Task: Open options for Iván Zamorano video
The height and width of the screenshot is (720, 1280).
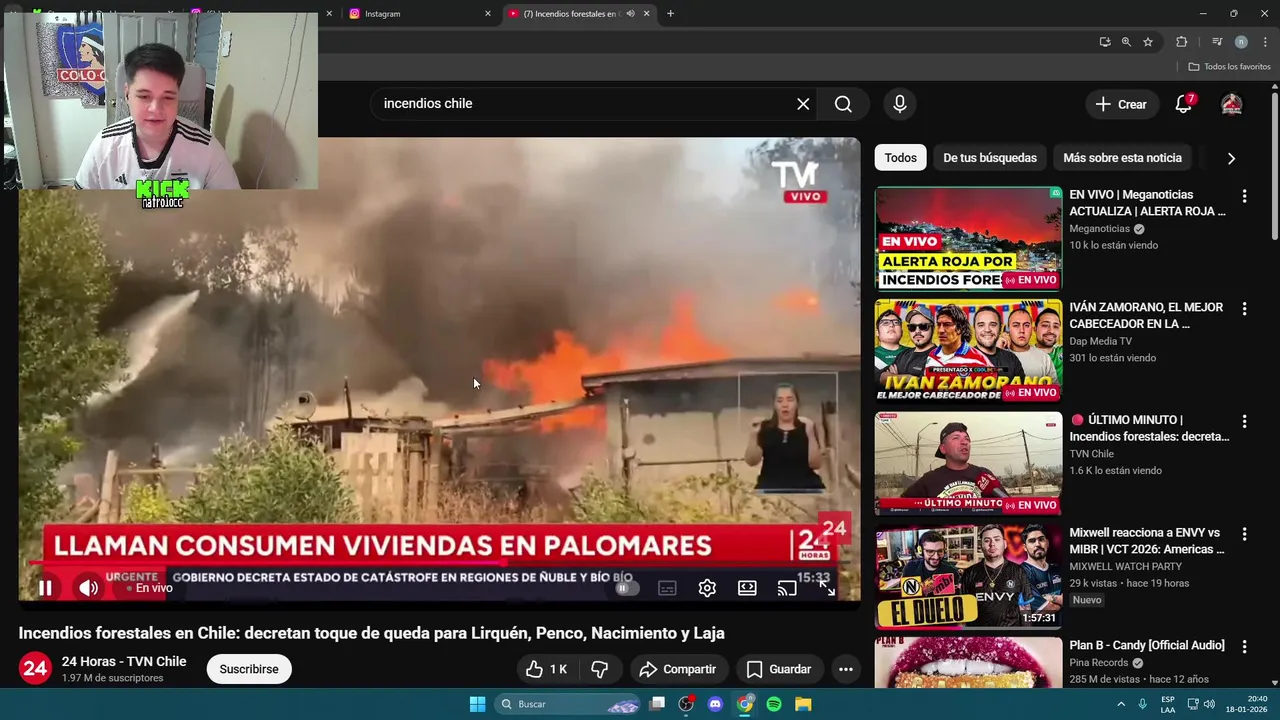Action: pyautogui.click(x=1244, y=309)
